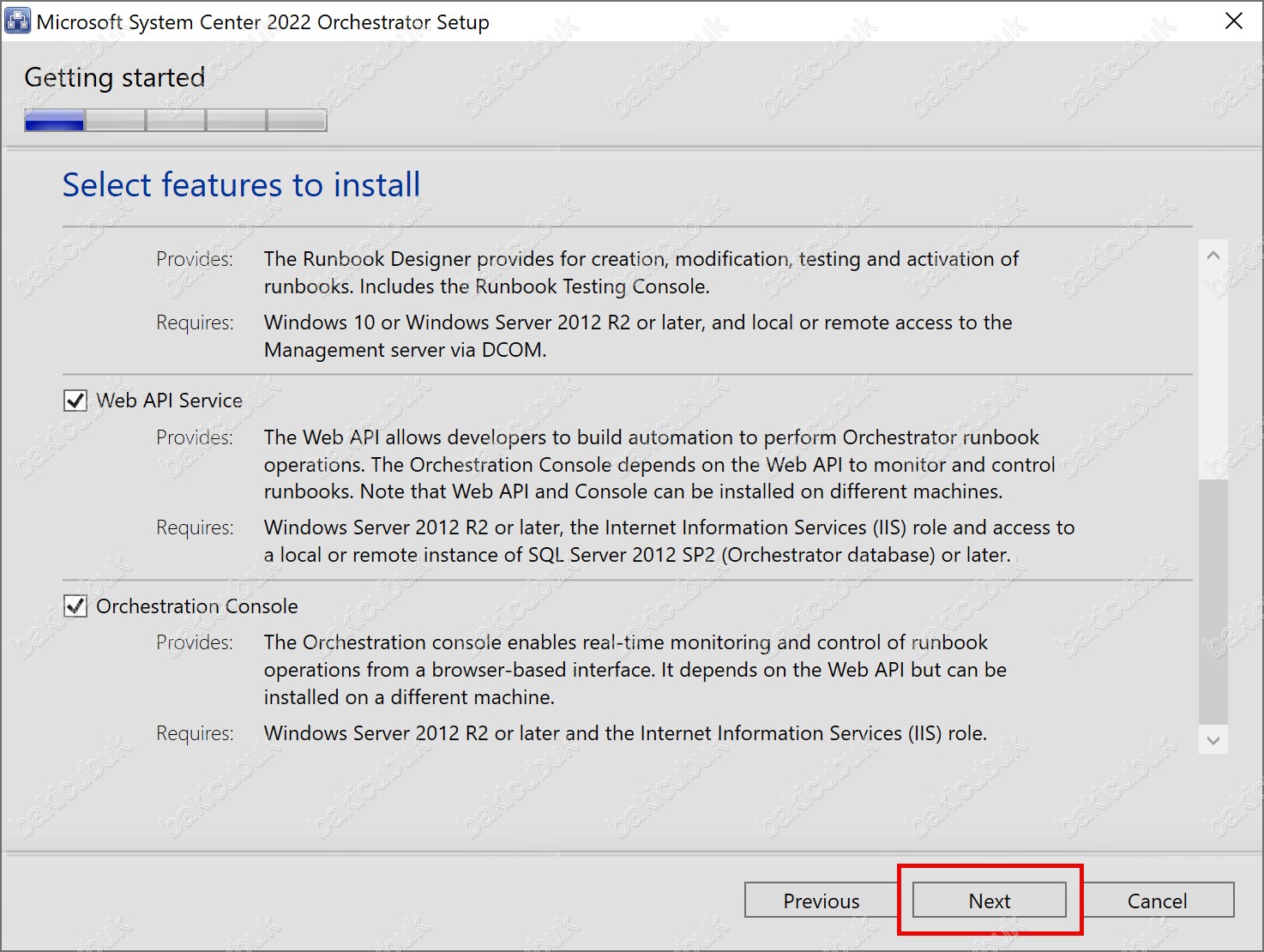
Task: Click the Orchestration Console 'Provides:' label
Action: 195,642
